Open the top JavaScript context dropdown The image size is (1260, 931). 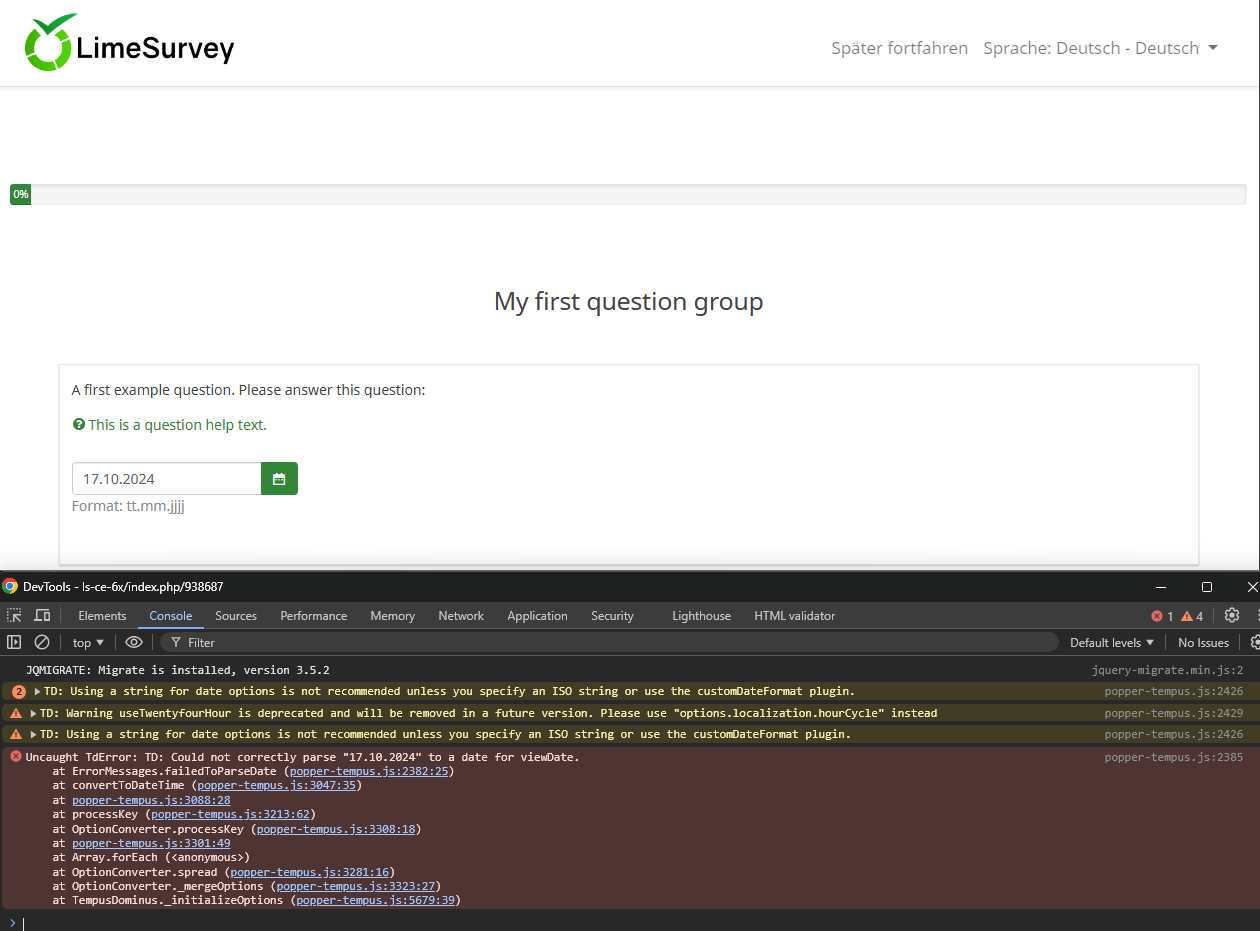tap(88, 642)
